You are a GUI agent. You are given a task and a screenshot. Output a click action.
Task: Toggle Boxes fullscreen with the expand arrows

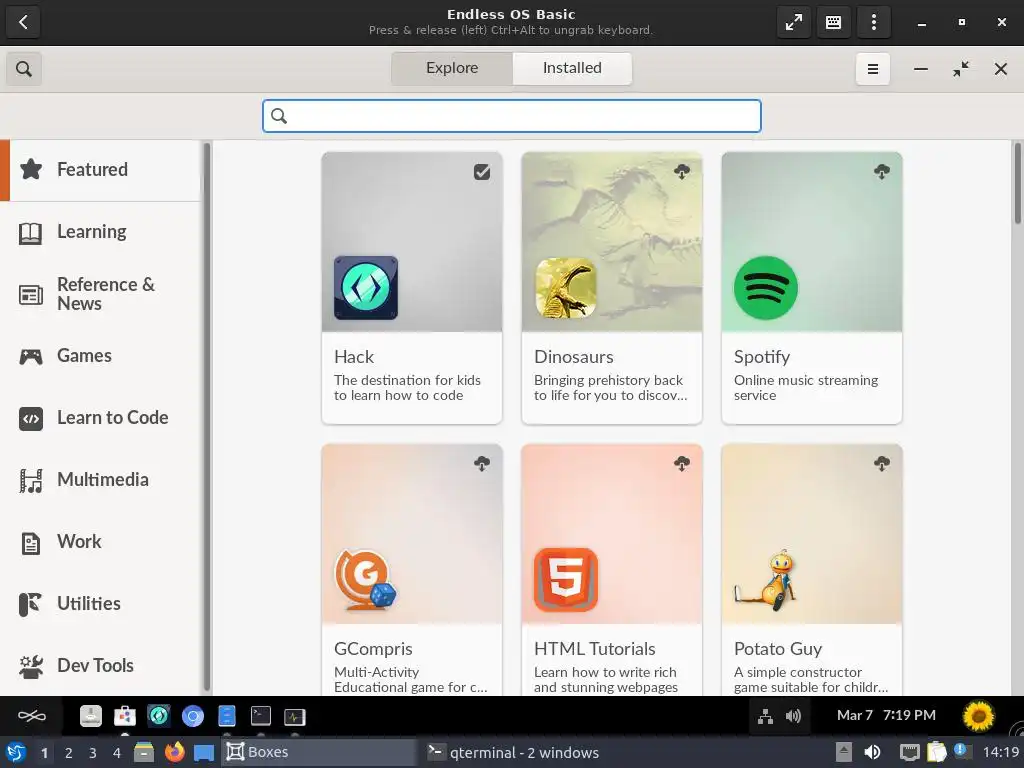[794, 22]
